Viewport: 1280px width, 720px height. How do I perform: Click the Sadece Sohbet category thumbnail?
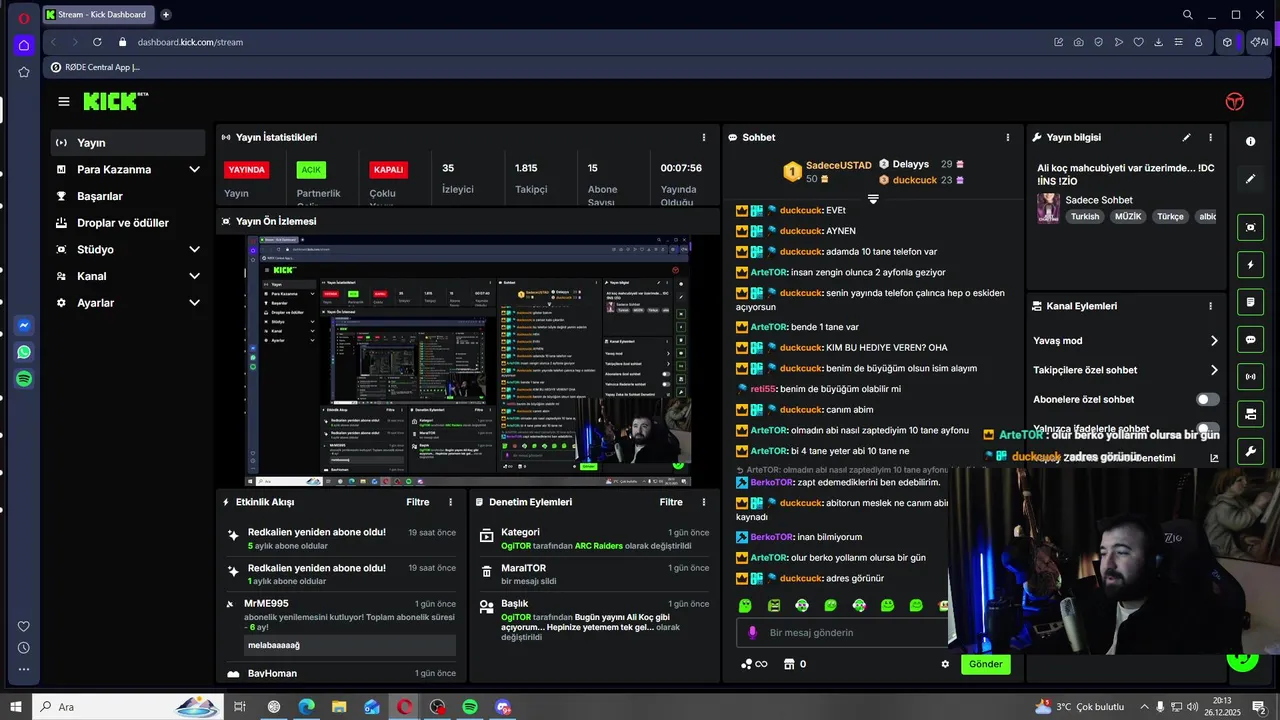(1048, 208)
